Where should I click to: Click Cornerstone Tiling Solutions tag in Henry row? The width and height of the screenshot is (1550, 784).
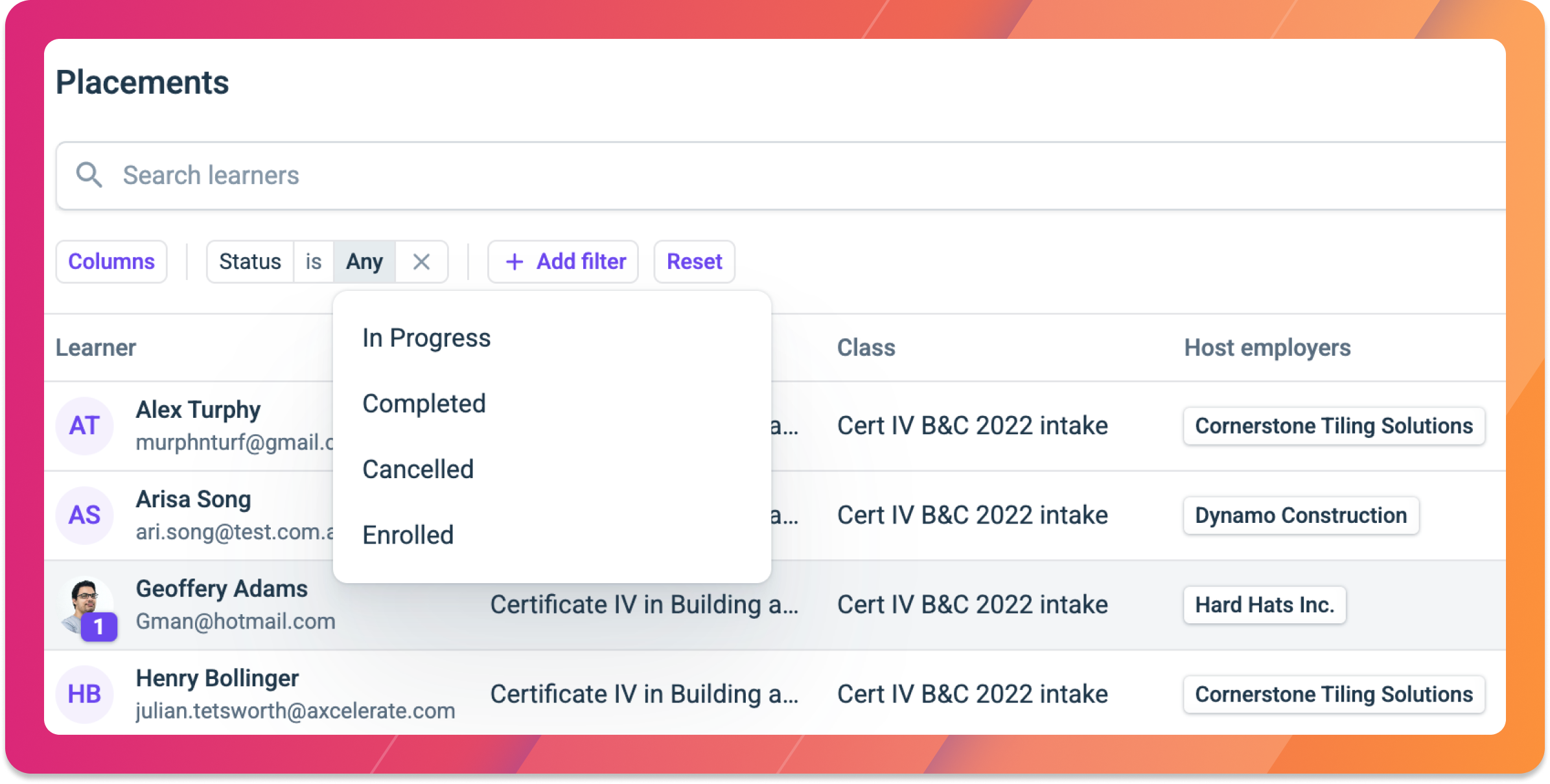(1334, 694)
